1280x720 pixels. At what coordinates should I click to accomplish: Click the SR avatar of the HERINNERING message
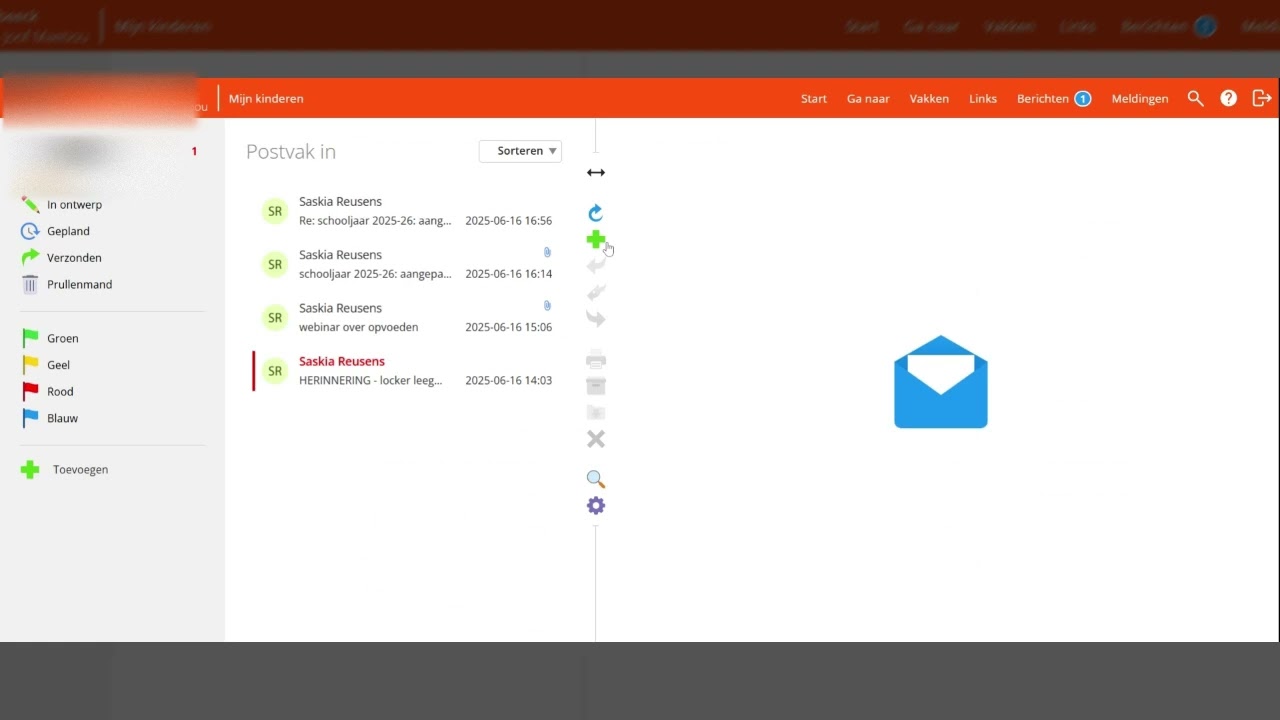(275, 371)
